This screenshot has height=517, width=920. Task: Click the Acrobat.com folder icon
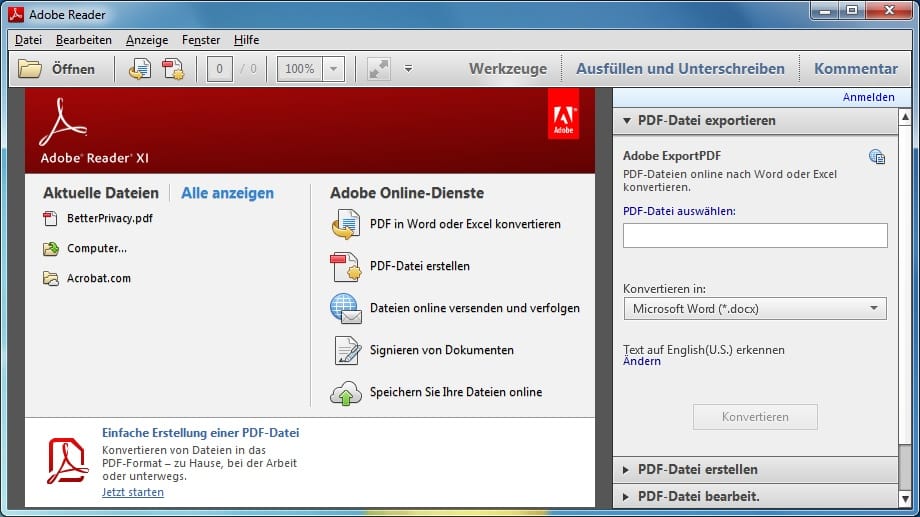click(x=51, y=279)
